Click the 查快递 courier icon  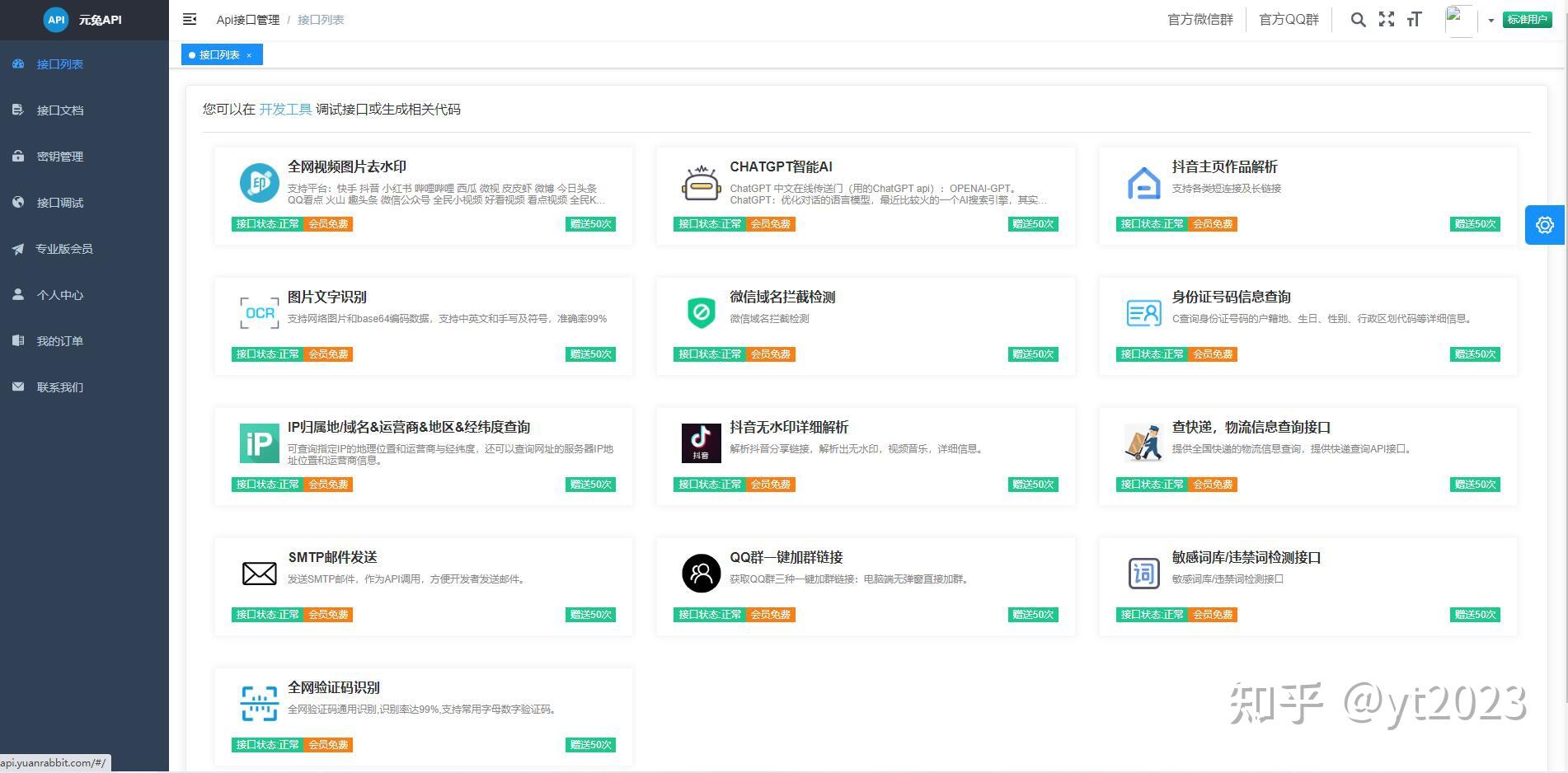tap(1143, 443)
